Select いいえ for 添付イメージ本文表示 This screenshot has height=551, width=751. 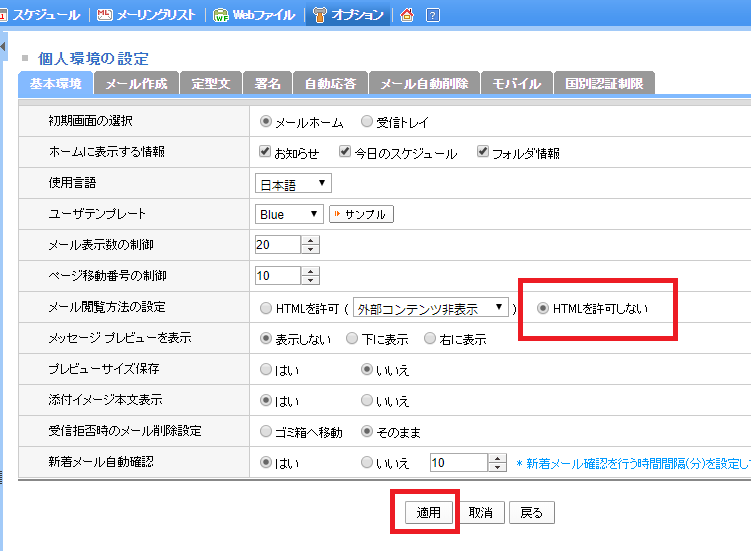367,400
